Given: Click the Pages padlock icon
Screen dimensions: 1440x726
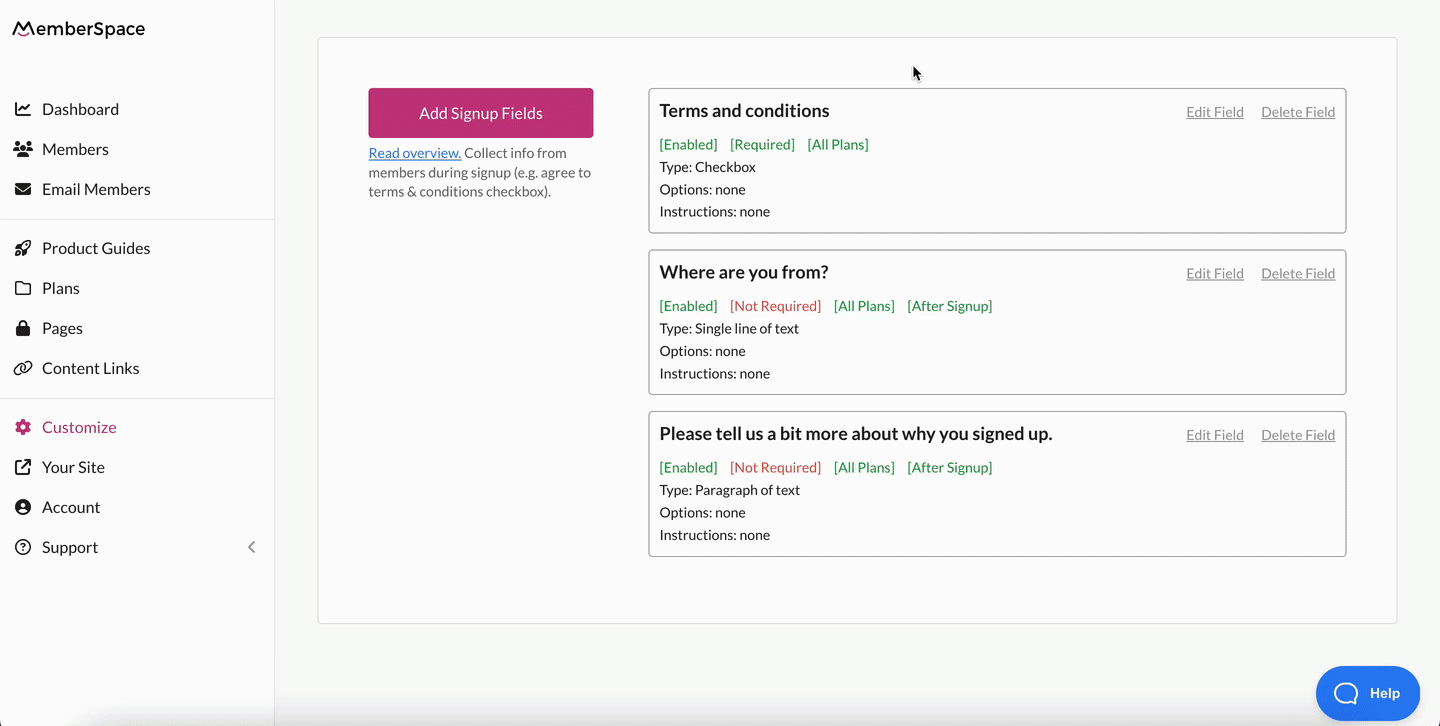Looking at the screenshot, I should (x=22, y=328).
